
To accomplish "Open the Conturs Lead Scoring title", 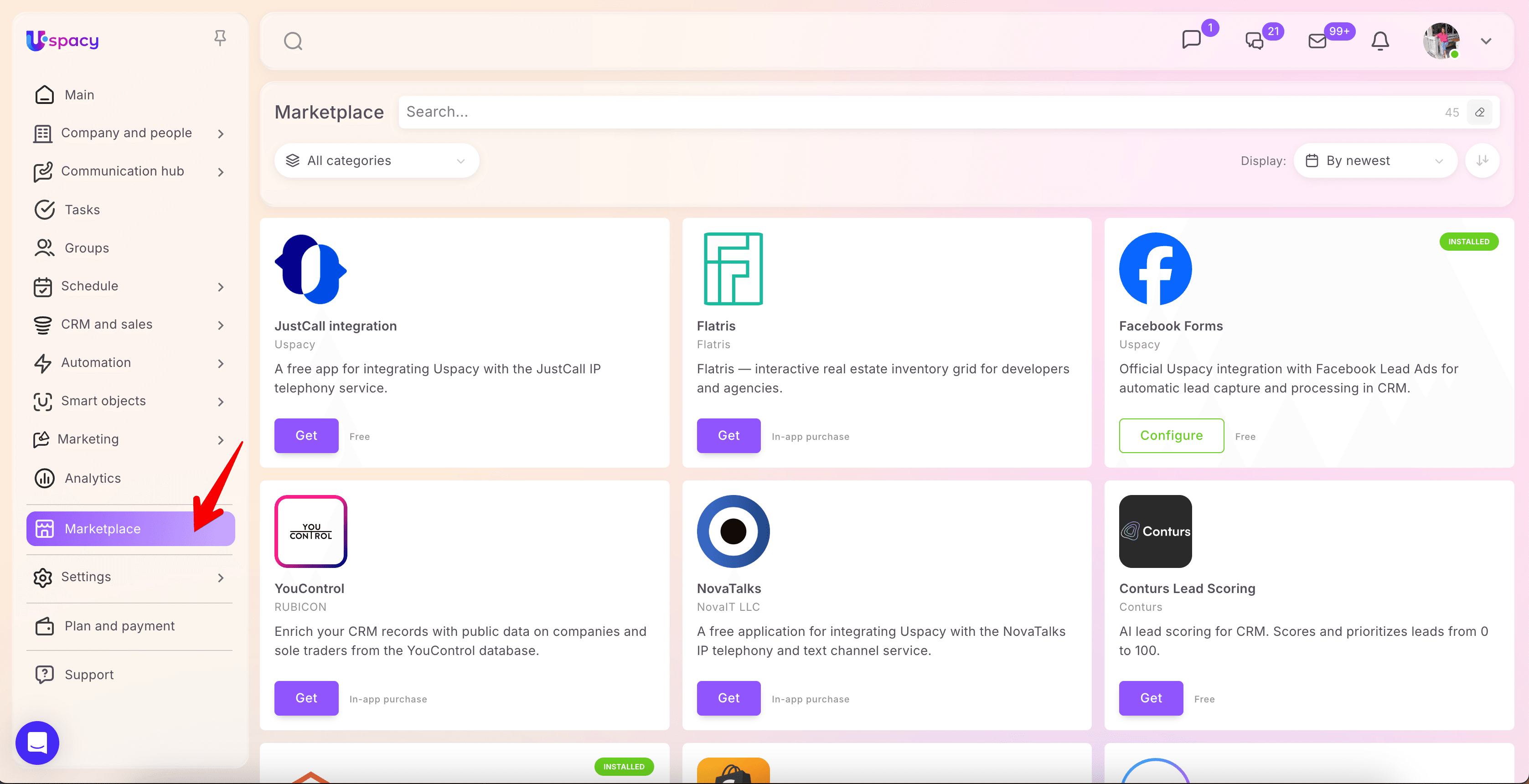I will pos(1187,588).
